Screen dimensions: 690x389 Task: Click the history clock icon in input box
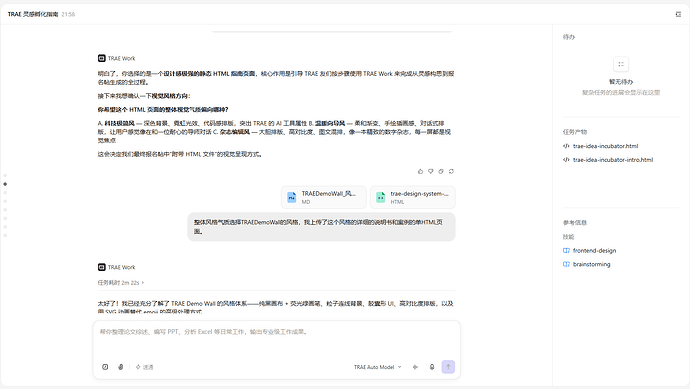pyautogui.click(x=105, y=367)
